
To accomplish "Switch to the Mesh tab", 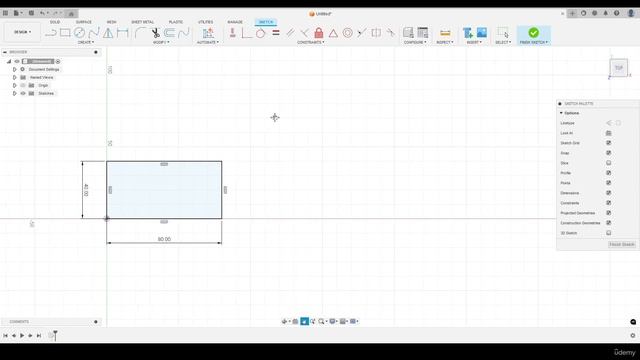I will tap(111, 22).
